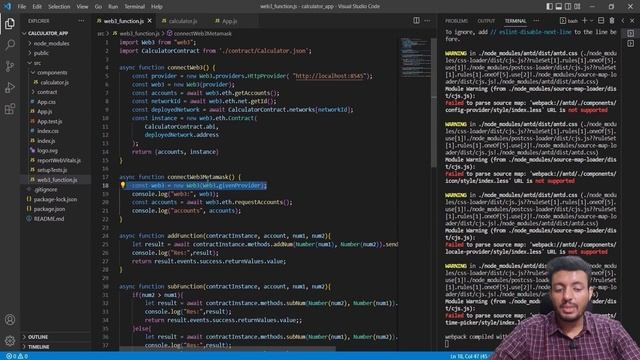Open the Selection menu
The height and width of the screenshot is (360, 640).
[x=59, y=7]
